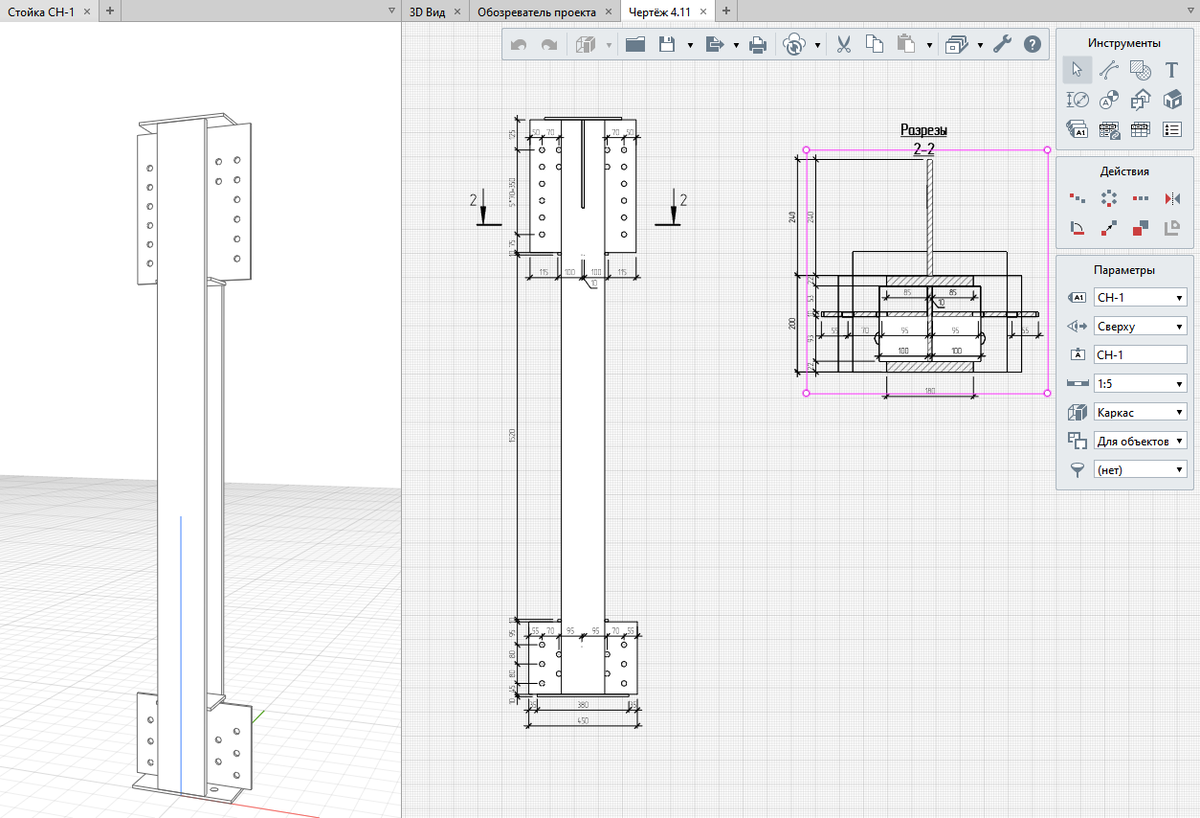This screenshot has width=1200, height=818.
Task: Click the rotate action icon
Action: pyautogui.click(x=1077, y=228)
